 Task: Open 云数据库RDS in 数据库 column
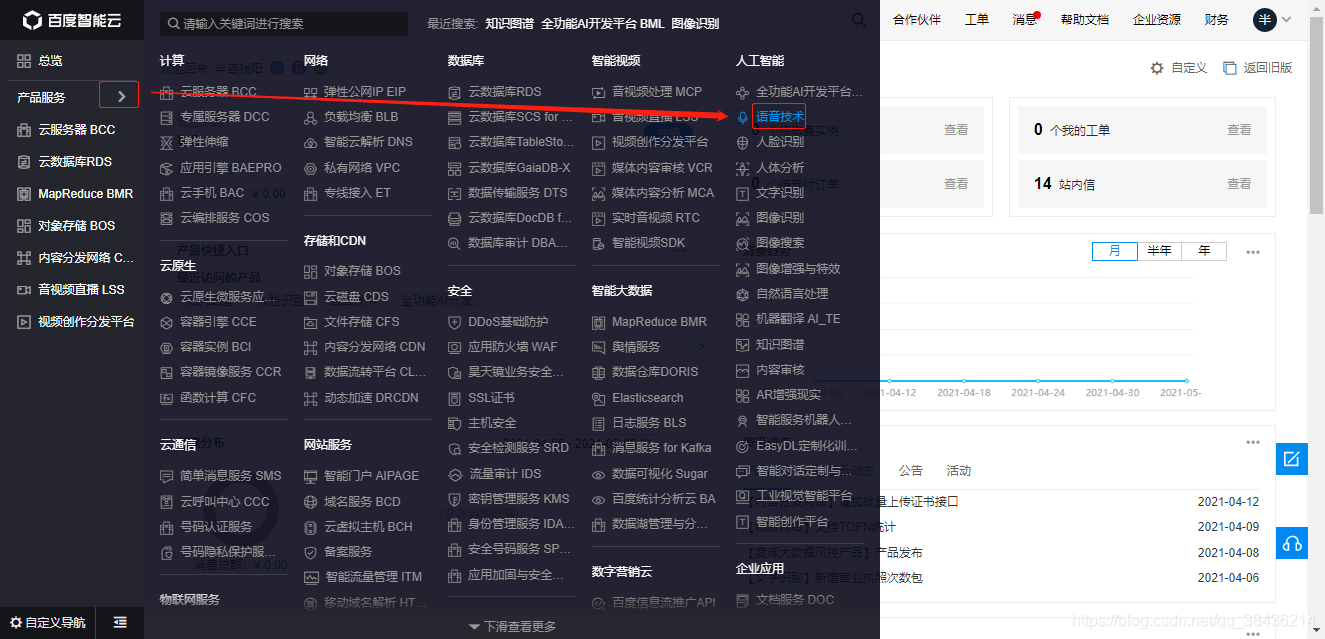505,92
